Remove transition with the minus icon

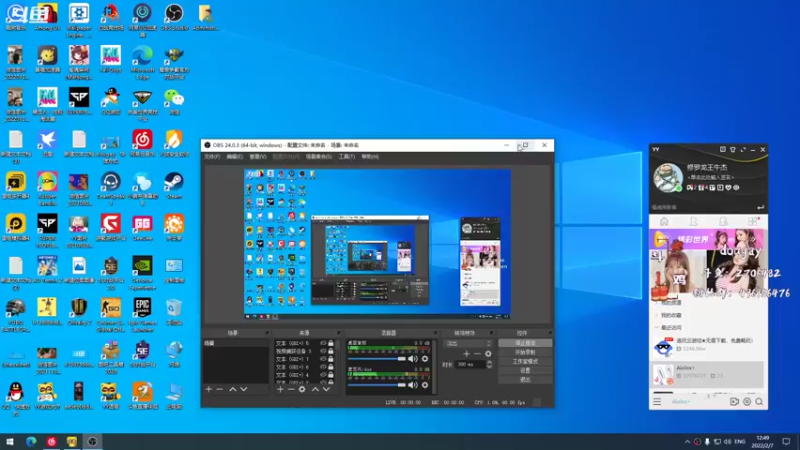[x=478, y=354]
